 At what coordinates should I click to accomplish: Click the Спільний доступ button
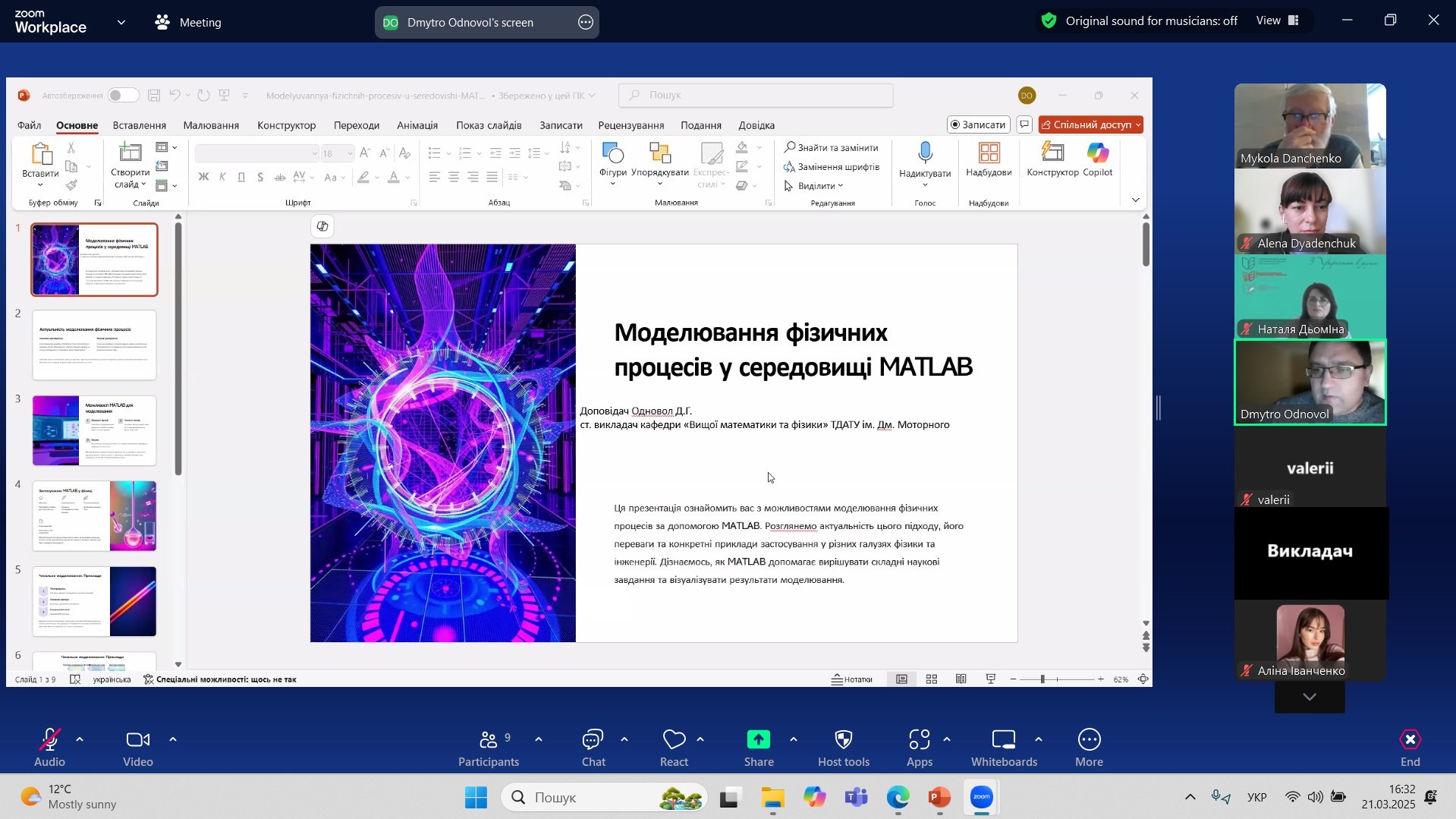coord(1090,124)
